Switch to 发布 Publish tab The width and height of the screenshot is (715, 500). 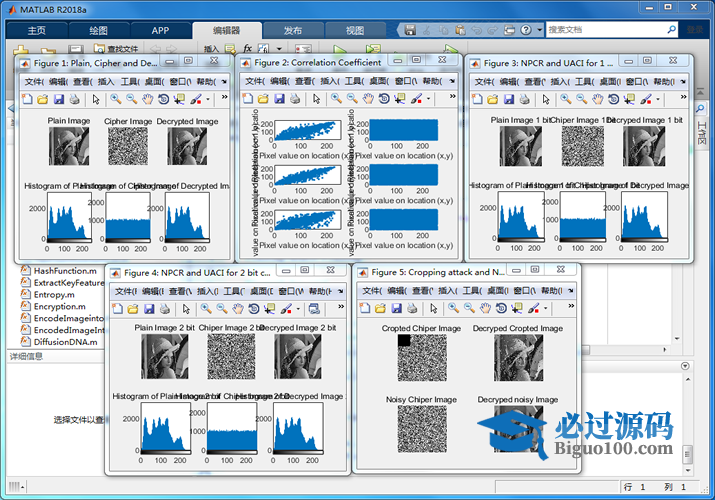point(293,31)
